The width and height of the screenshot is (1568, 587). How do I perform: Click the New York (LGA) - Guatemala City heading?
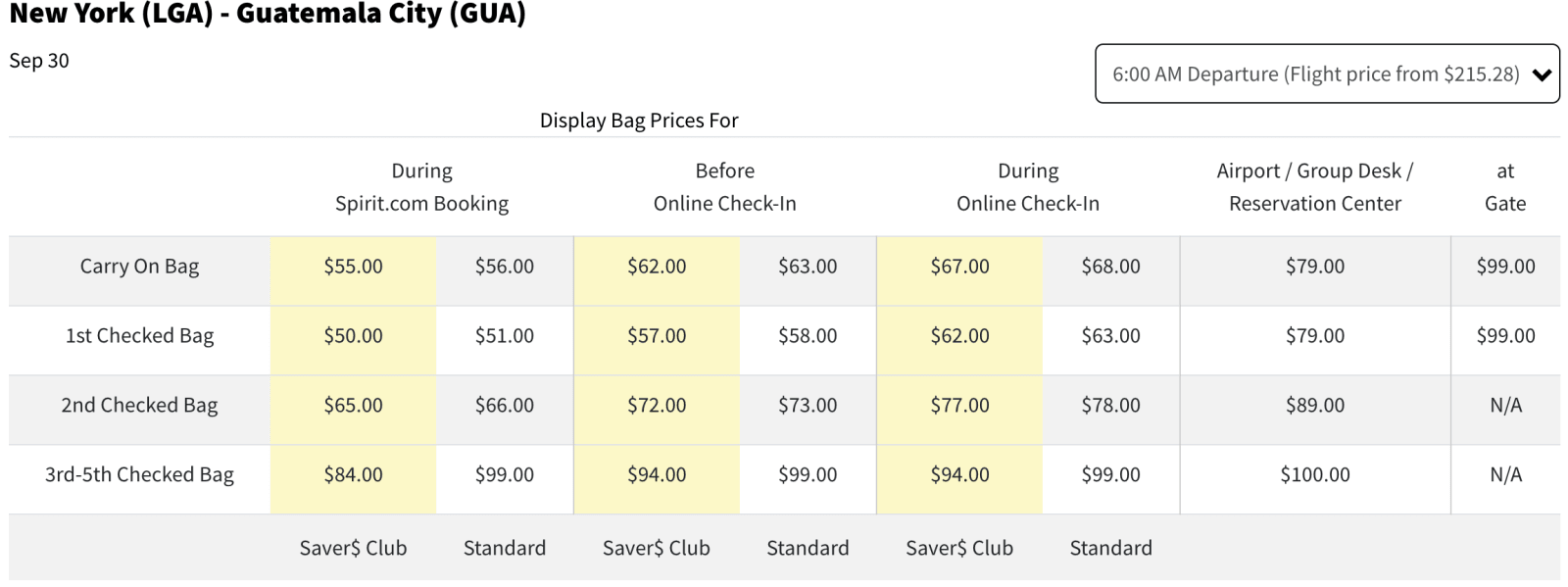tap(268, 14)
